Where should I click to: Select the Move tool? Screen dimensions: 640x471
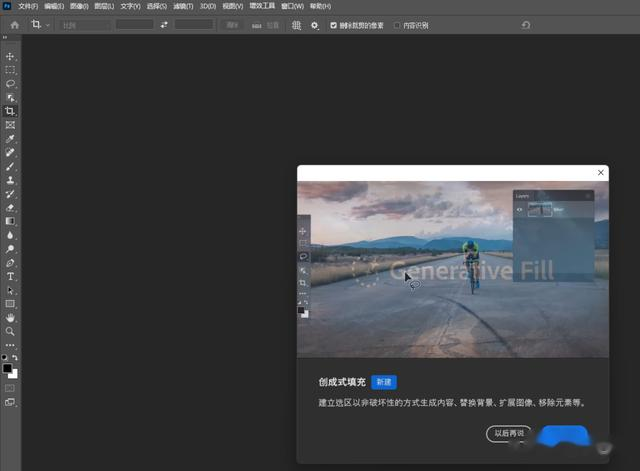pyautogui.click(x=10, y=56)
